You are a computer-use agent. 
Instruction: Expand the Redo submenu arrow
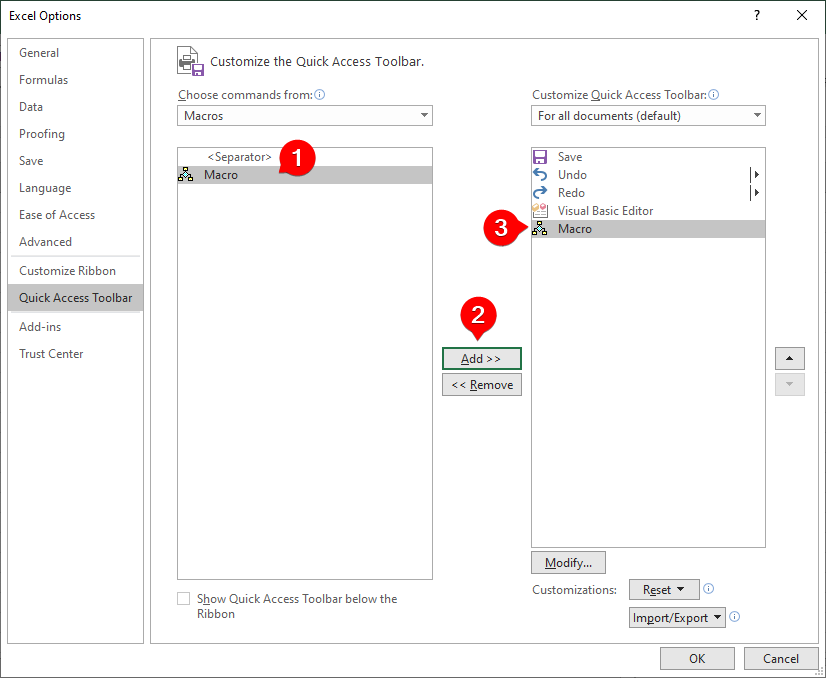click(756, 193)
